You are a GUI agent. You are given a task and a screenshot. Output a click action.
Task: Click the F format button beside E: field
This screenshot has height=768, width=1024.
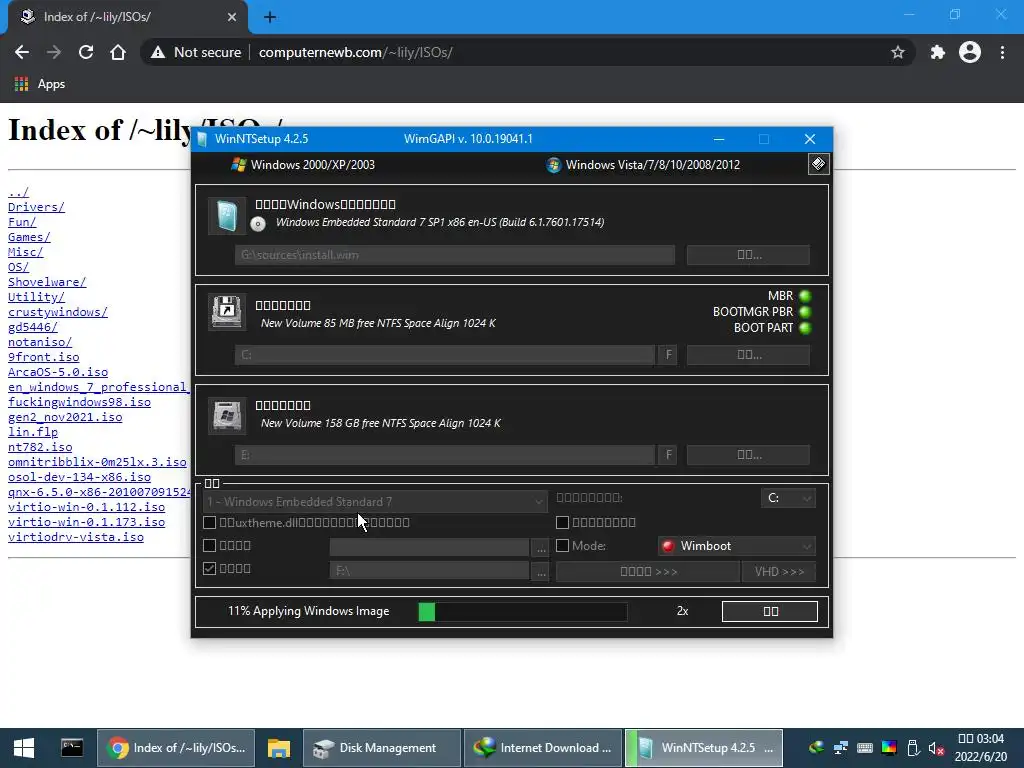[x=668, y=455]
